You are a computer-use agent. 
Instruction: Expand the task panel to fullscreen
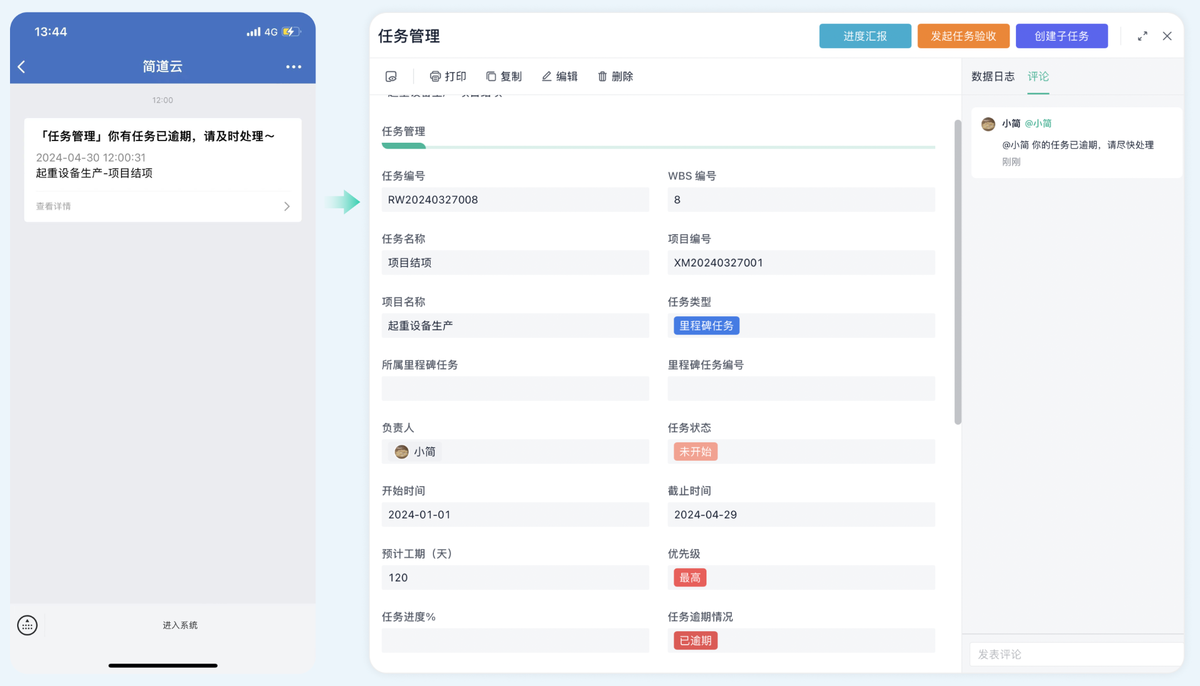[1142, 36]
